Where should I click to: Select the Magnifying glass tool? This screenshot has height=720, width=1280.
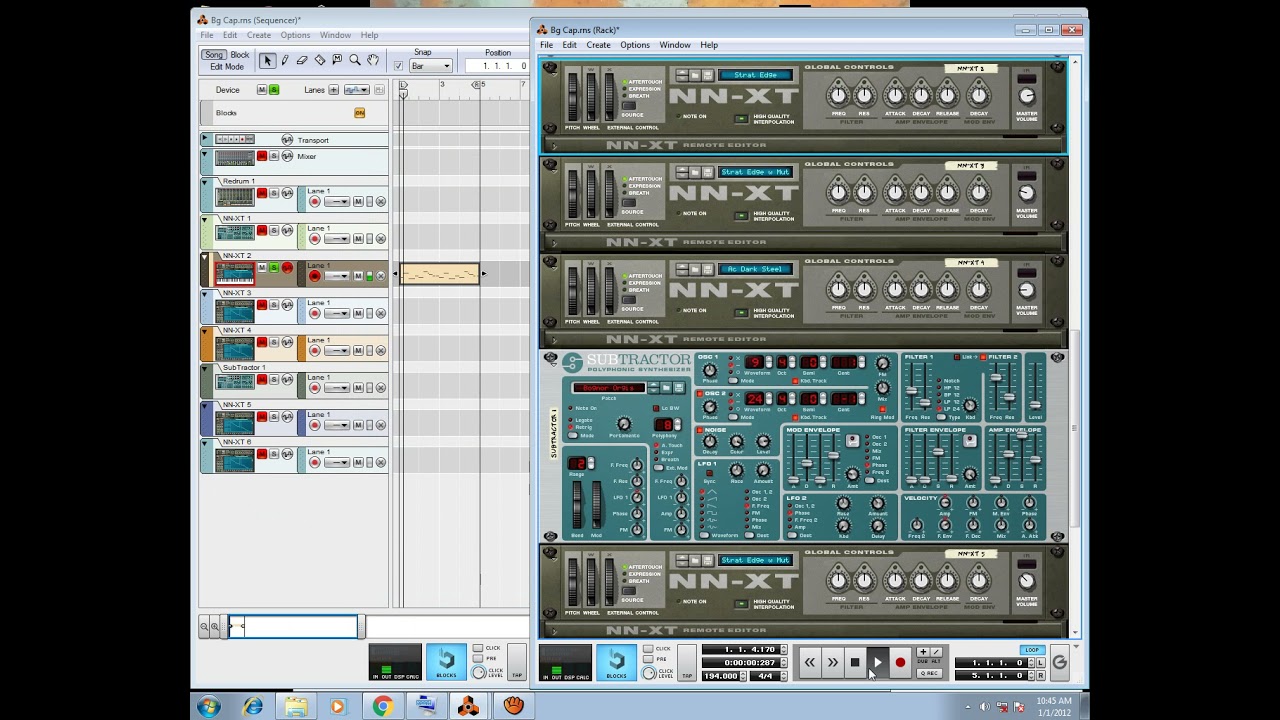(x=355, y=61)
